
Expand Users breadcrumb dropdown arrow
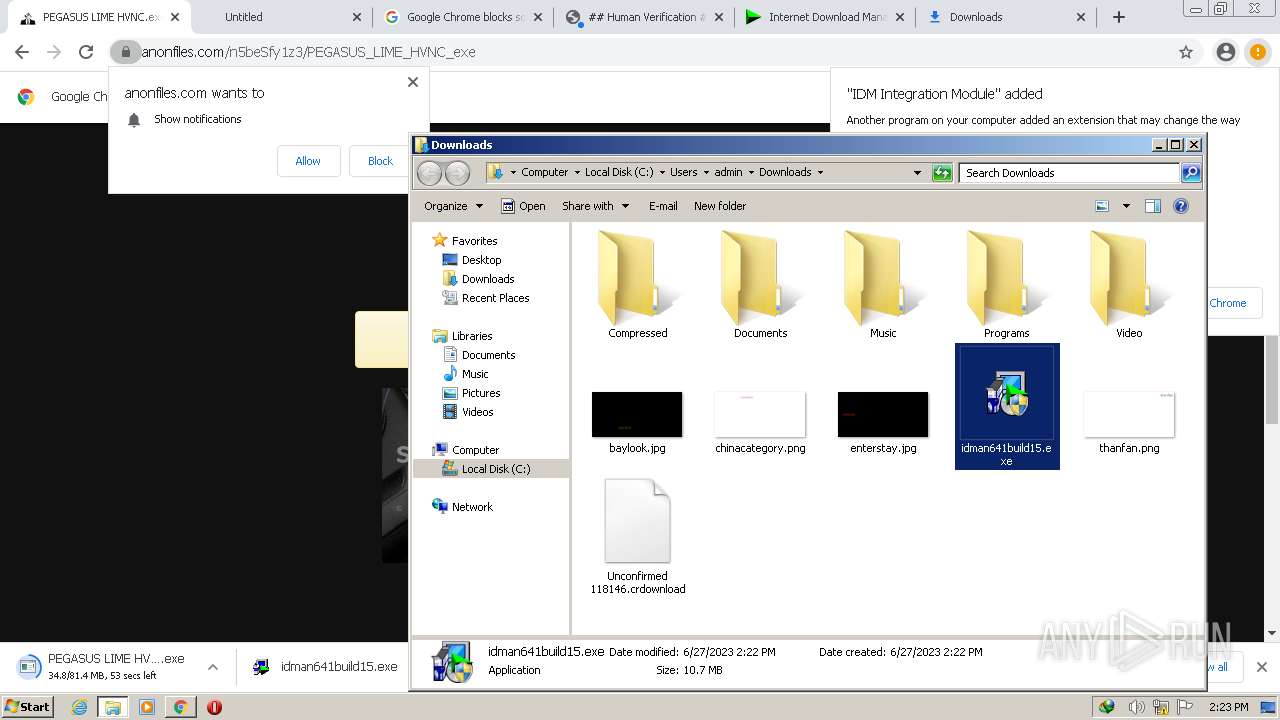click(706, 172)
